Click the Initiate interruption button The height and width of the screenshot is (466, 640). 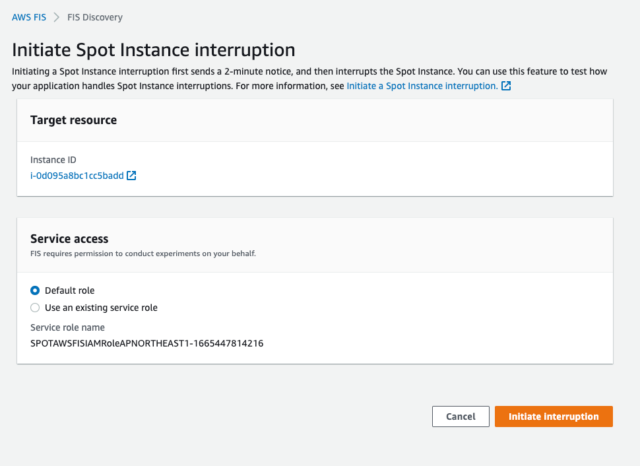click(554, 416)
